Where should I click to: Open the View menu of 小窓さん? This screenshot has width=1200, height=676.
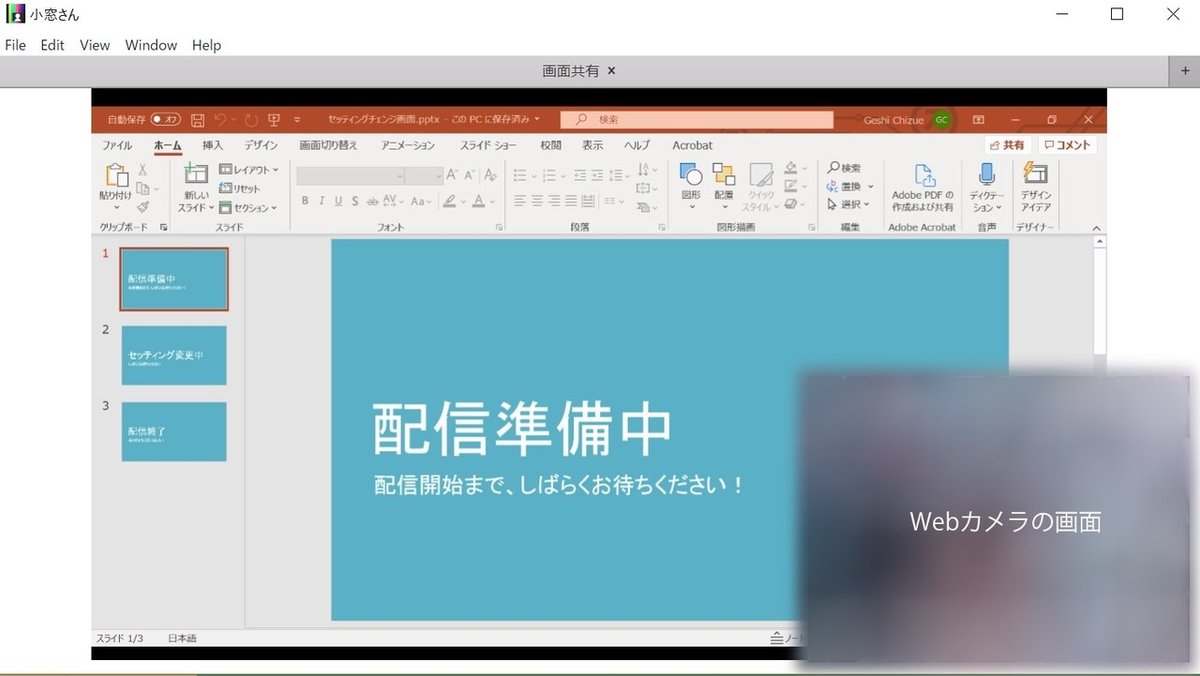[x=94, y=45]
